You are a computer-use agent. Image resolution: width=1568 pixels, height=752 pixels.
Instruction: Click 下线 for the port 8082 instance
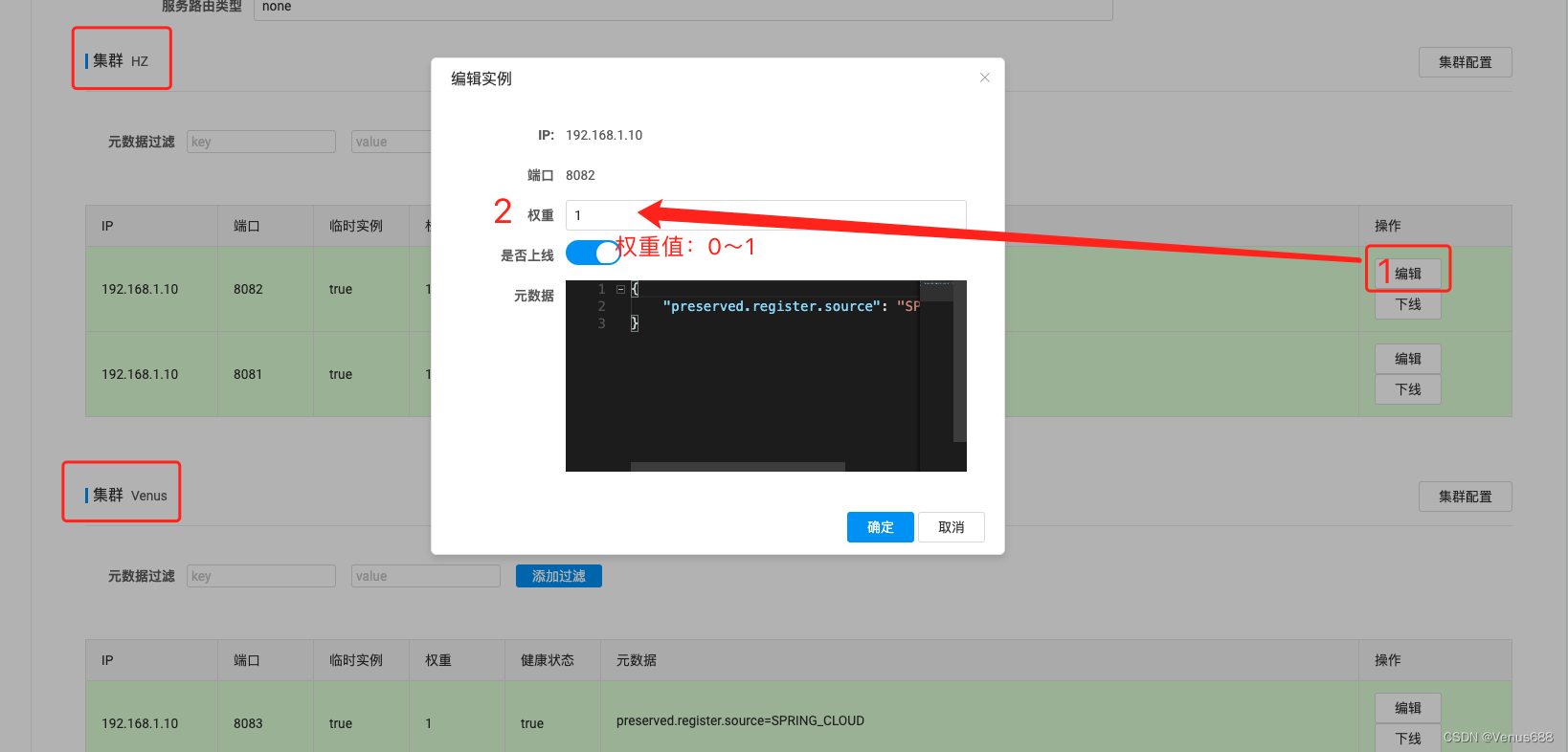pos(1408,304)
